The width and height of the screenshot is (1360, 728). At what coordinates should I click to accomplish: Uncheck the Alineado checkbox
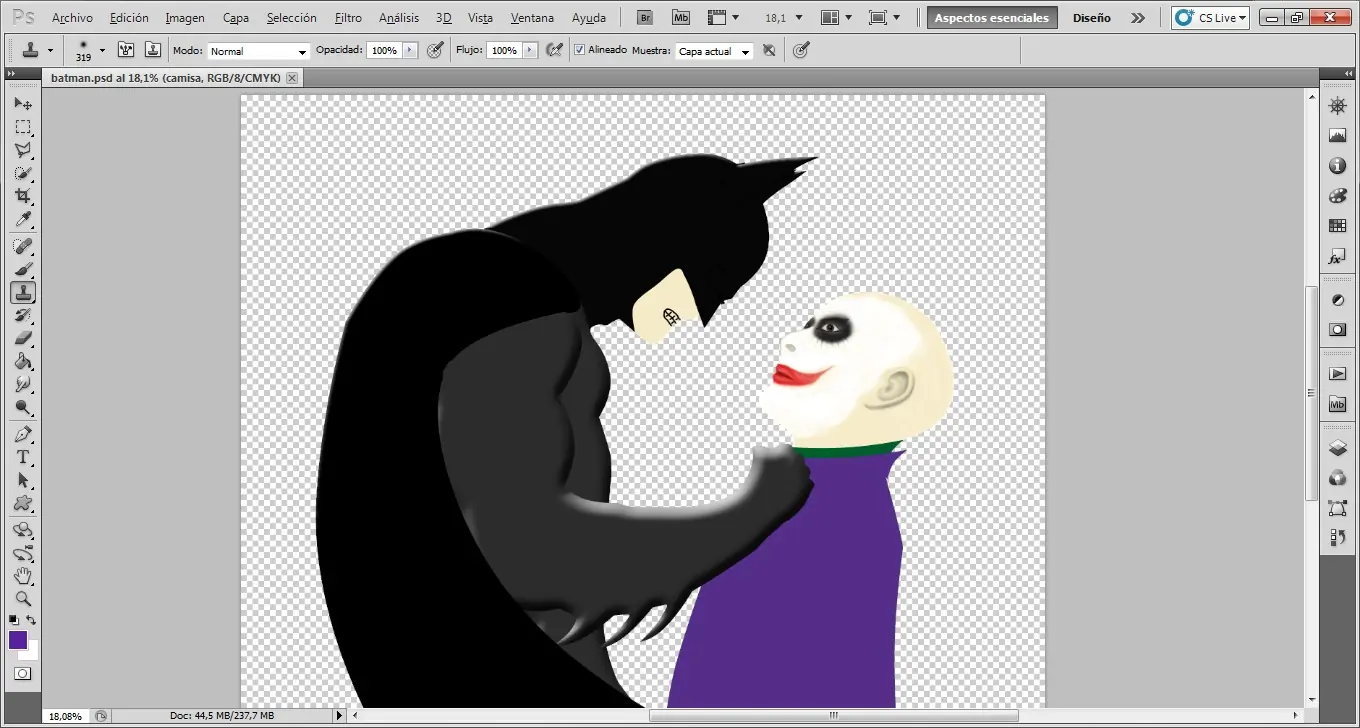coord(579,49)
